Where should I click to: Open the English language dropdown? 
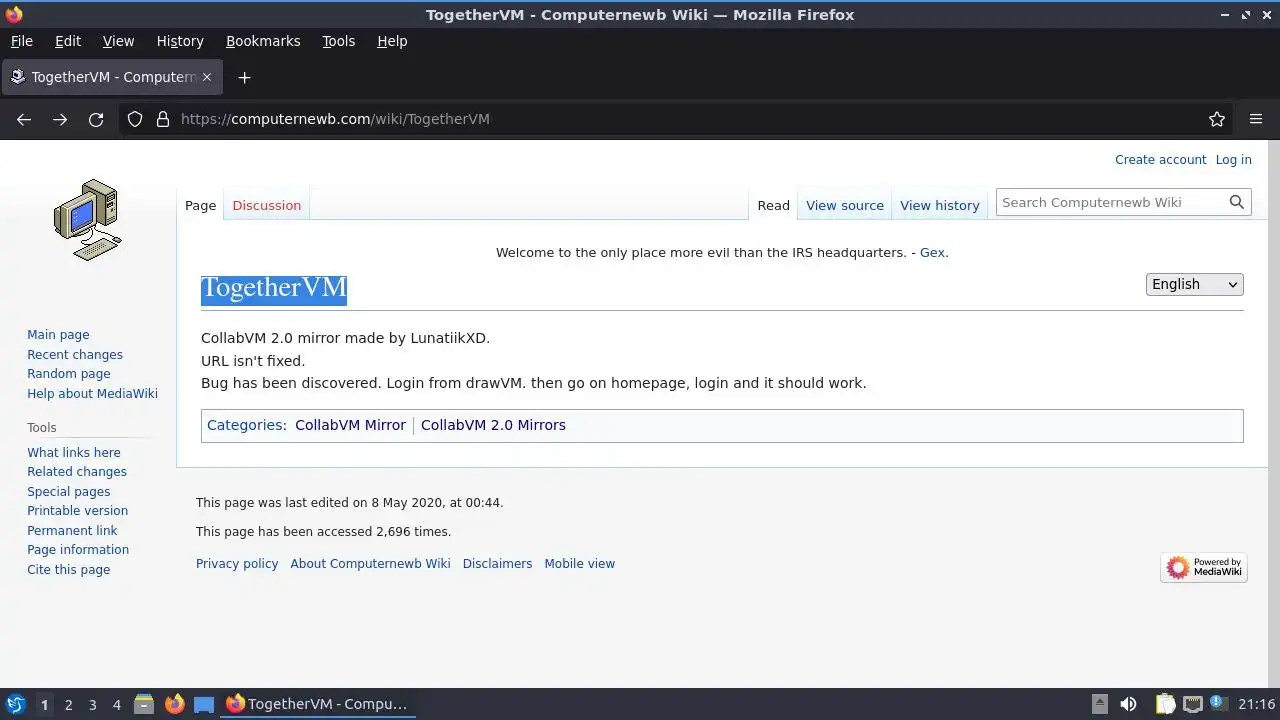tap(1194, 284)
